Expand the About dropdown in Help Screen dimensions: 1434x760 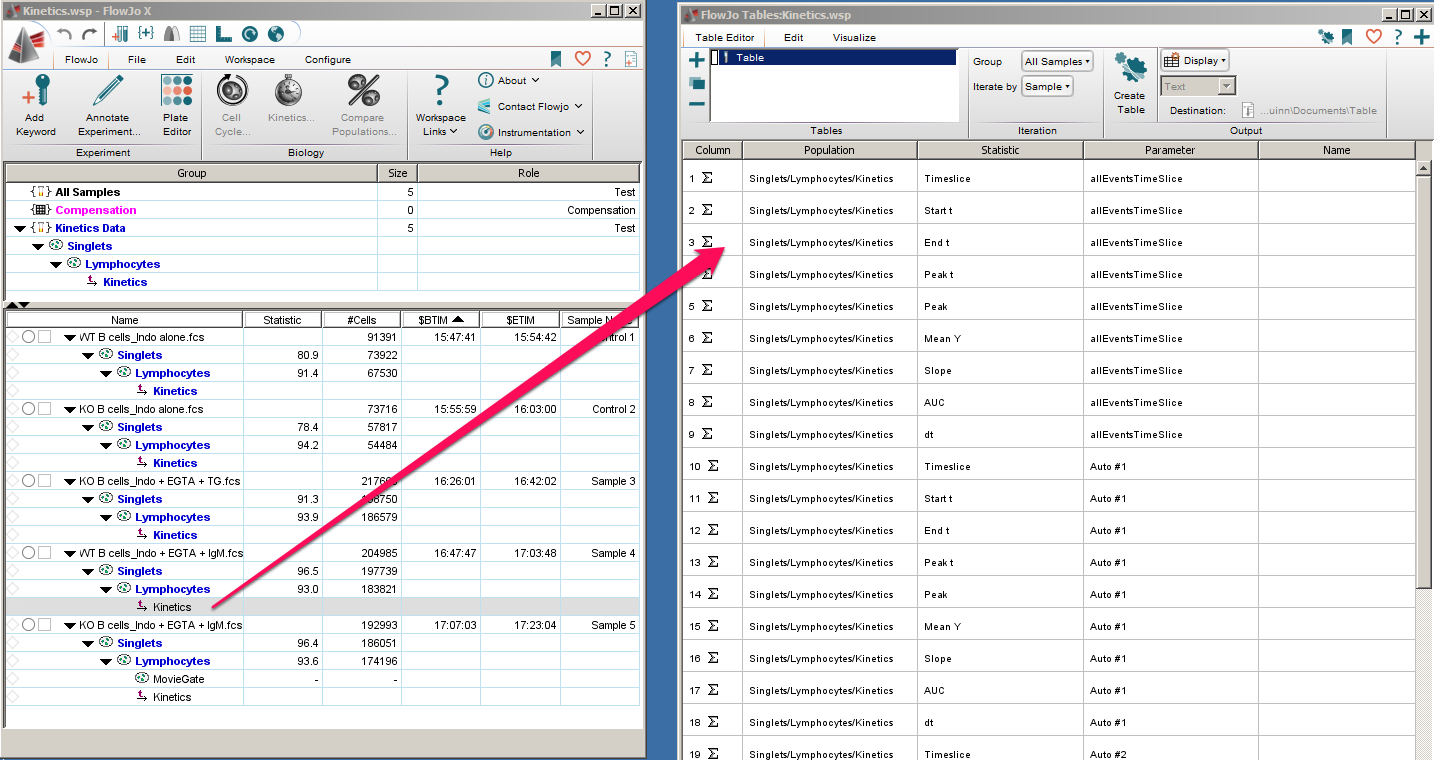[x=509, y=80]
